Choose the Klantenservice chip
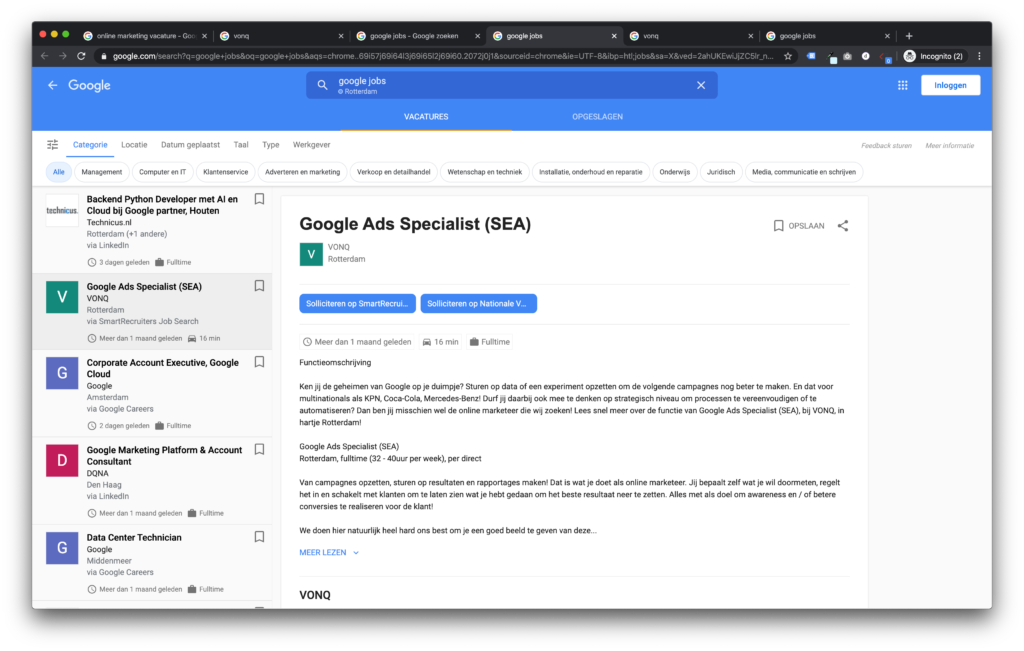This screenshot has height=651, width=1024. point(225,172)
